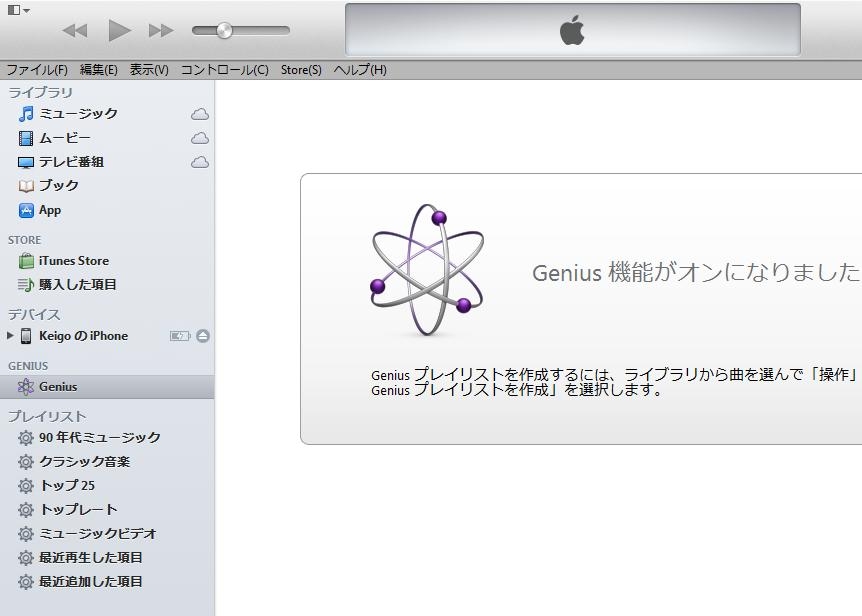The height and width of the screenshot is (616, 862).
Task: Select the App store icon in library
Action: [x=26, y=210]
